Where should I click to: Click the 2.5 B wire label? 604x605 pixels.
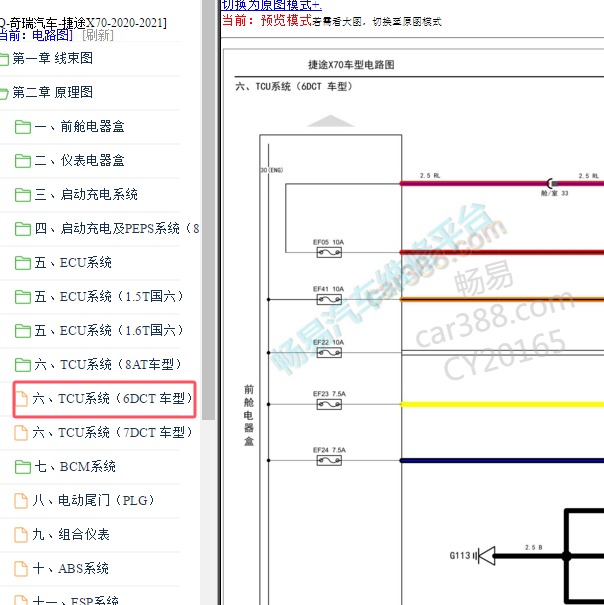pyautogui.click(x=534, y=548)
